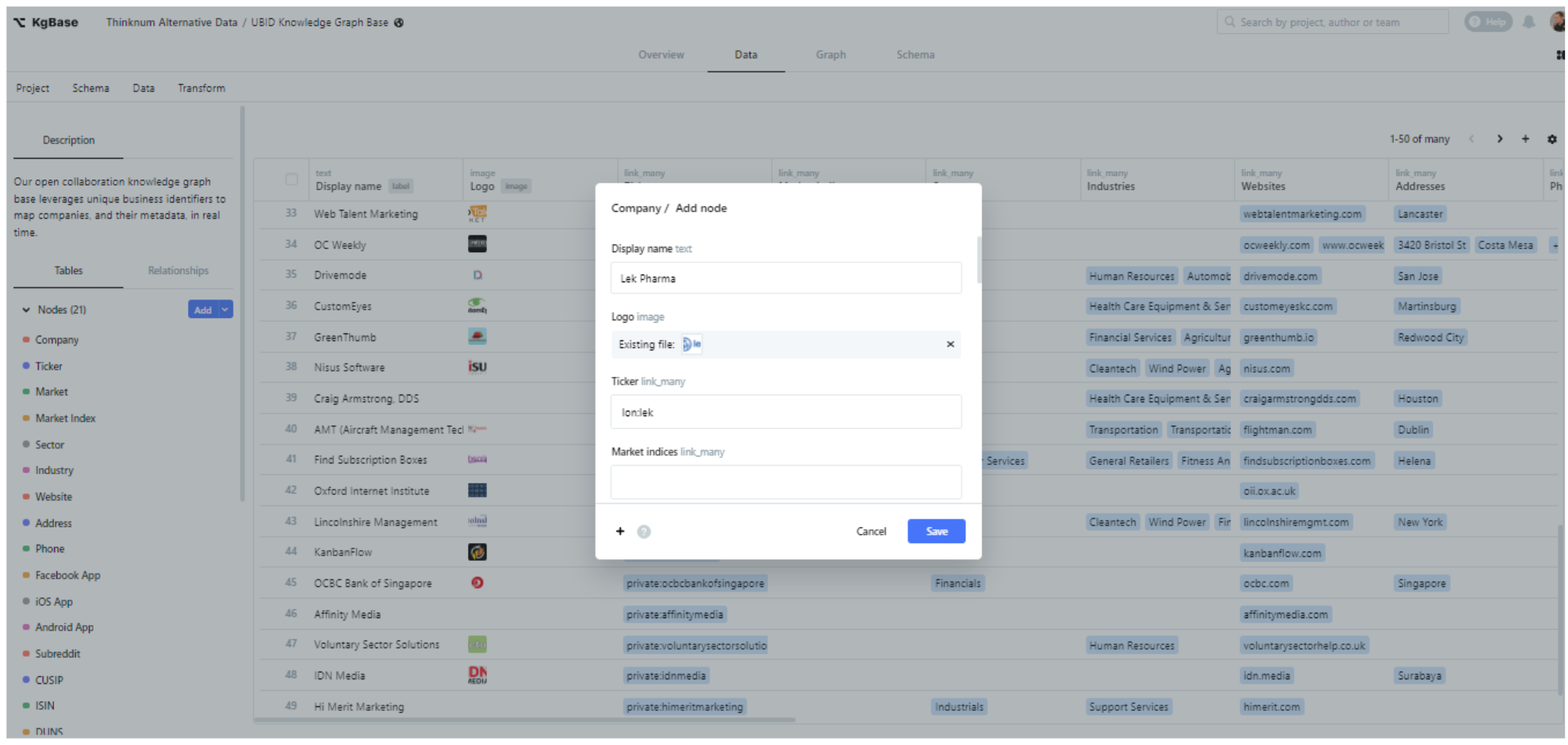Go to next page of rows

[x=1499, y=139]
